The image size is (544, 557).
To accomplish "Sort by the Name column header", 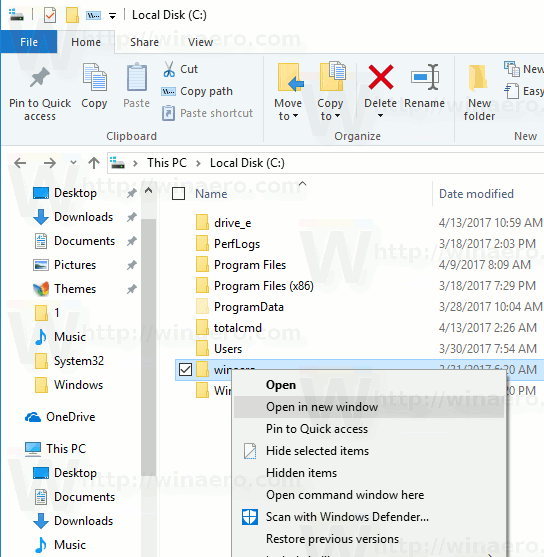I will 211,194.
